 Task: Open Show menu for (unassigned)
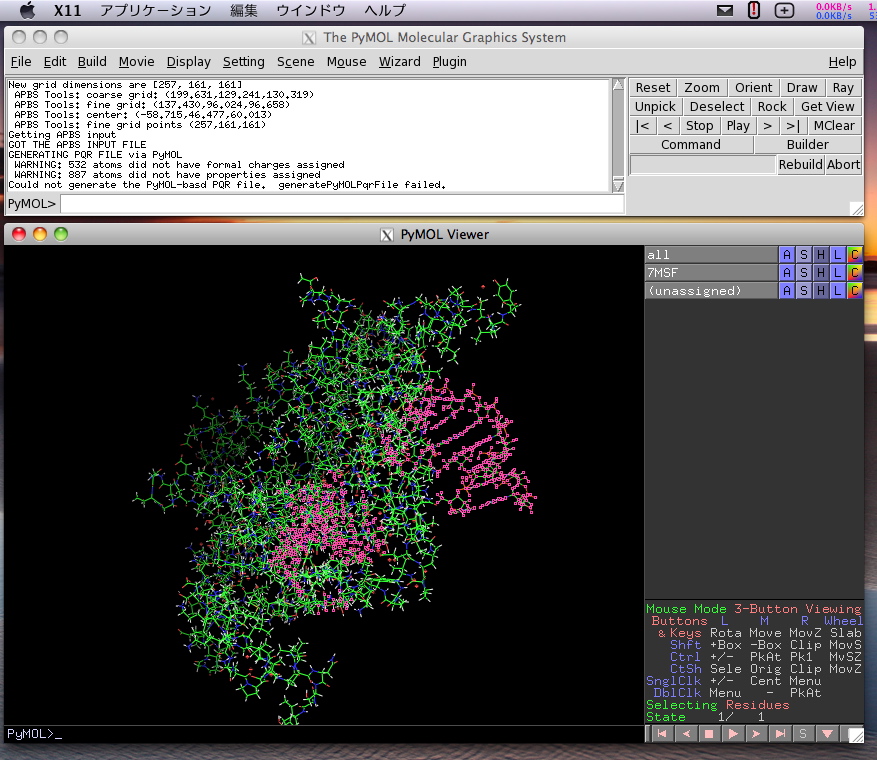pos(804,291)
